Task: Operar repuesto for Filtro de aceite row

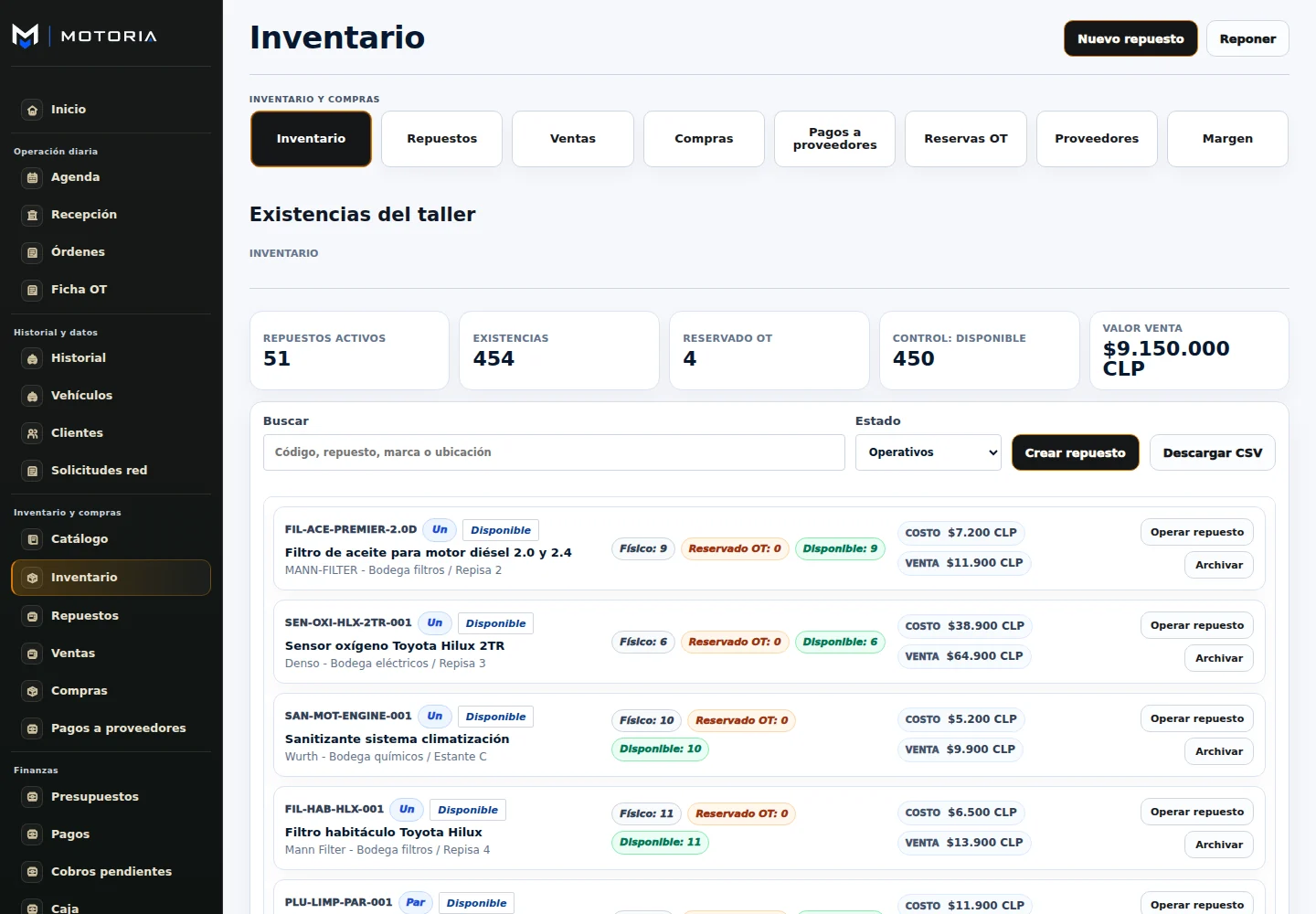Action: [1197, 532]
